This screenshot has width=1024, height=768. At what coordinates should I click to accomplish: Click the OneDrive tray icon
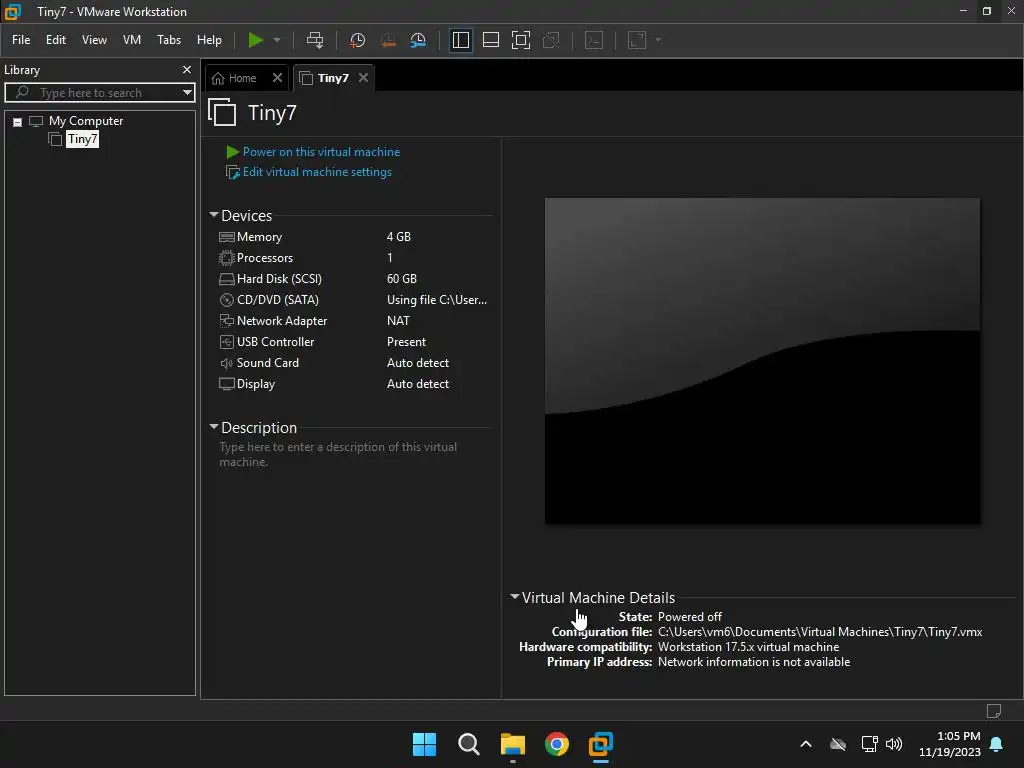click(838, 744)
